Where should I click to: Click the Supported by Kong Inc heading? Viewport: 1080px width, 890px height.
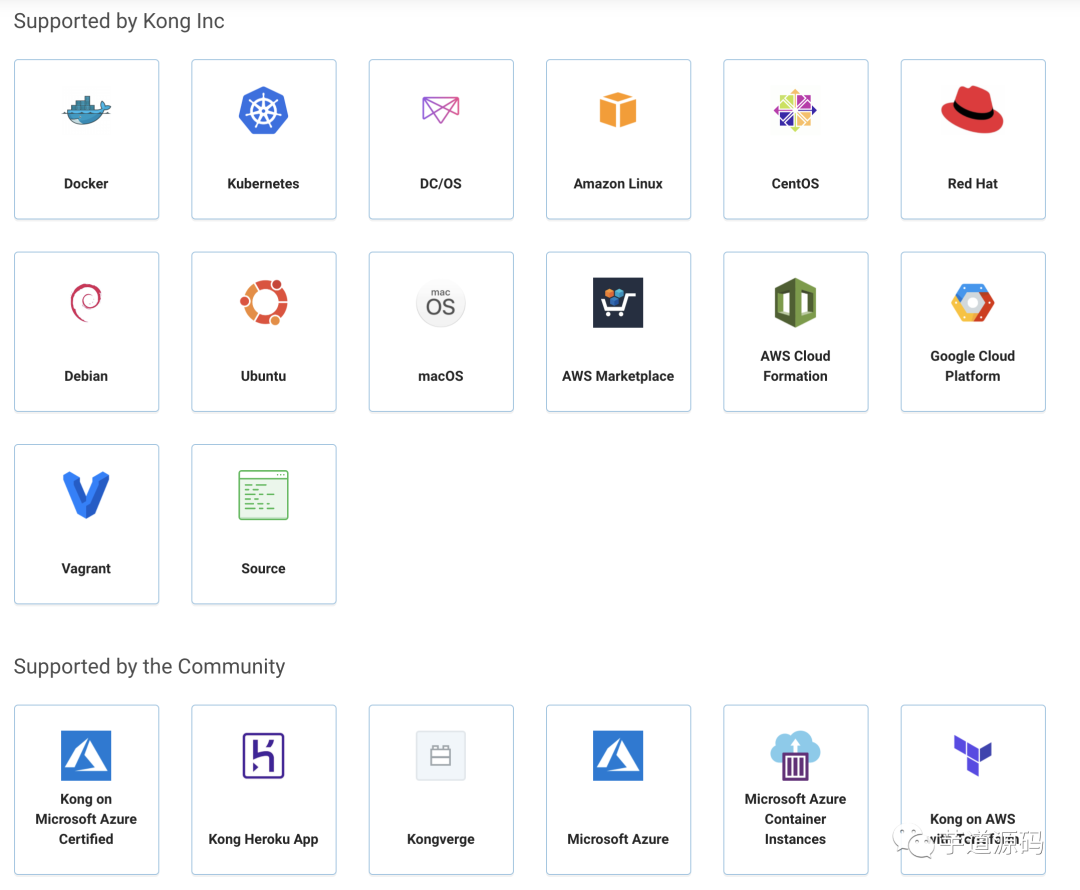(x=119, y=21)
